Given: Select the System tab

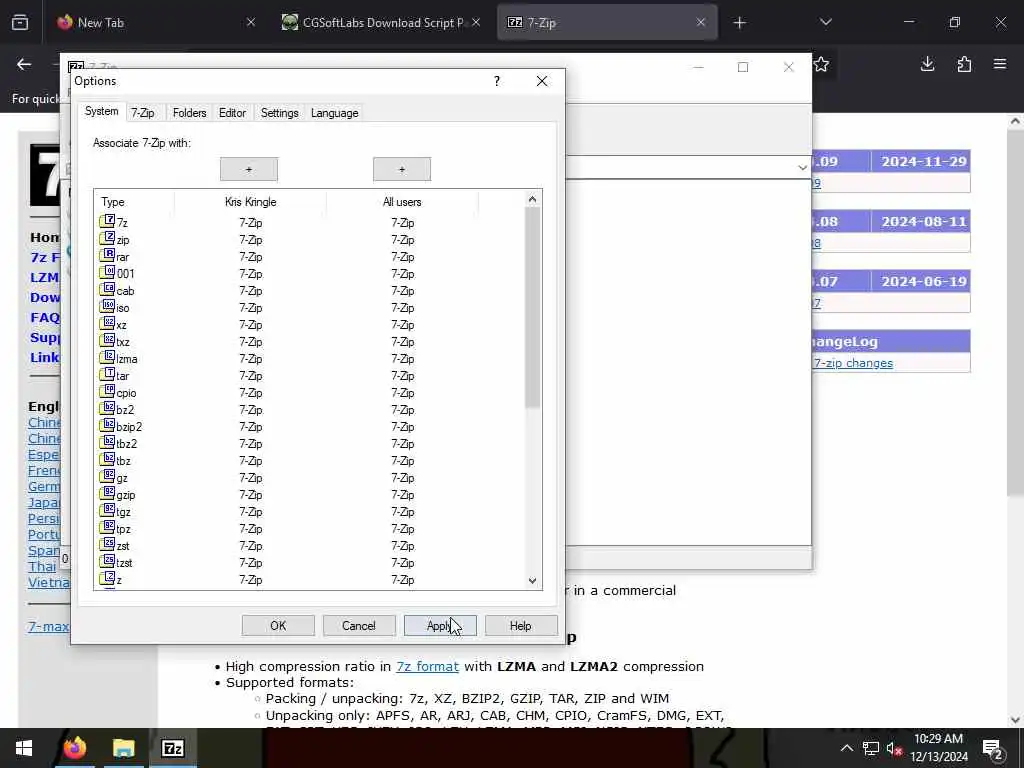Looking at the screenshot, I should pos(101,111).
